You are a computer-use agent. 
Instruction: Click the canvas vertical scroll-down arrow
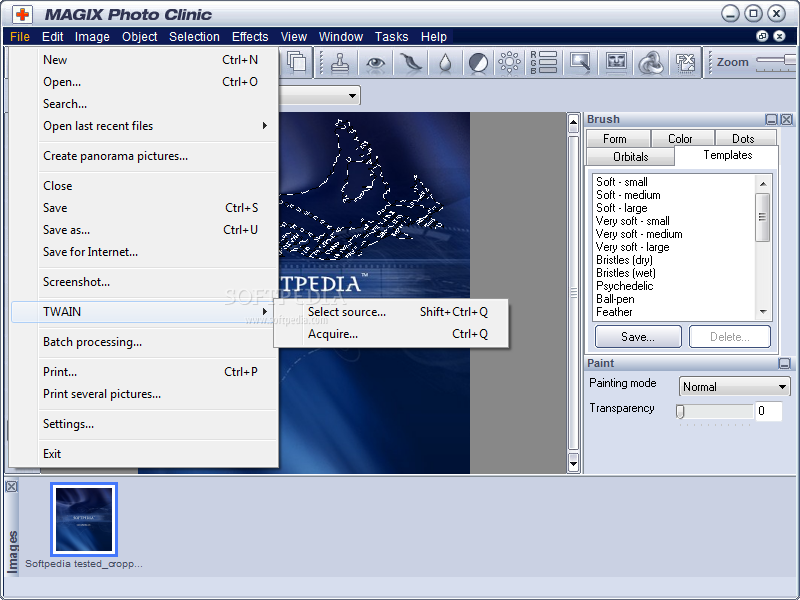click(573, 463)
